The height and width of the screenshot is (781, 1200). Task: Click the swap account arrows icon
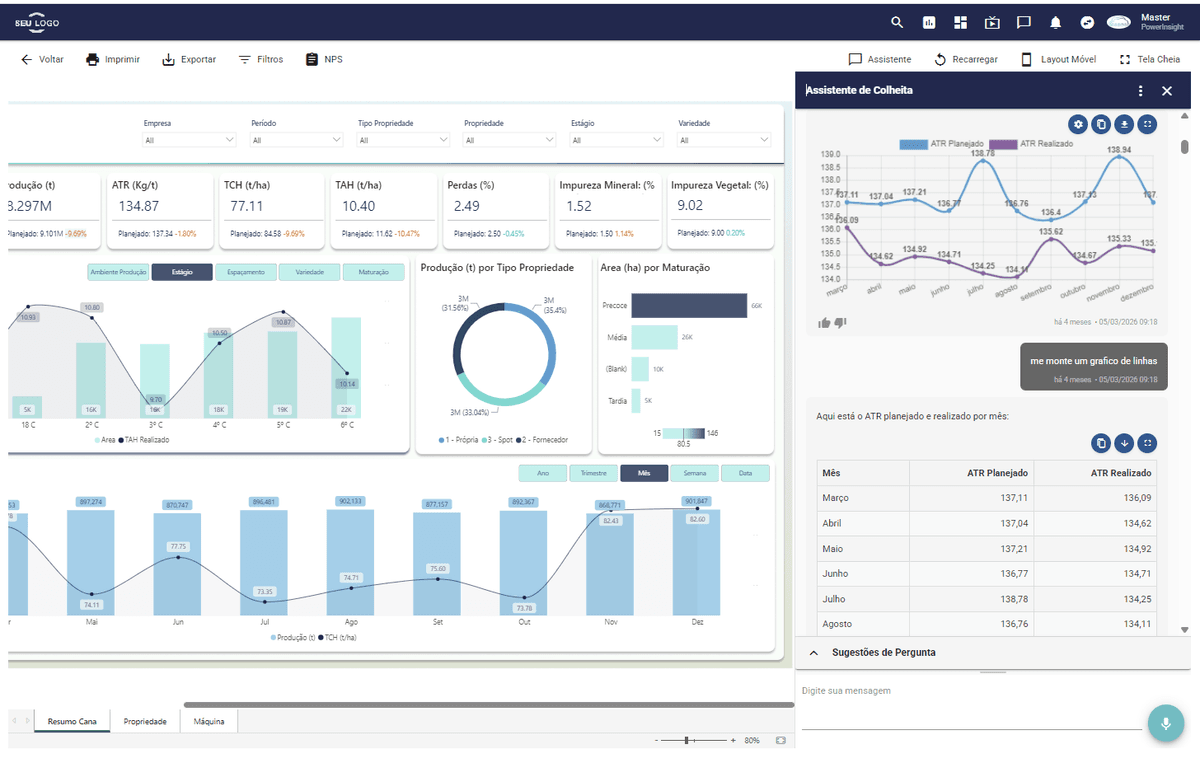pyautogui.click(x=1087, y=22)
